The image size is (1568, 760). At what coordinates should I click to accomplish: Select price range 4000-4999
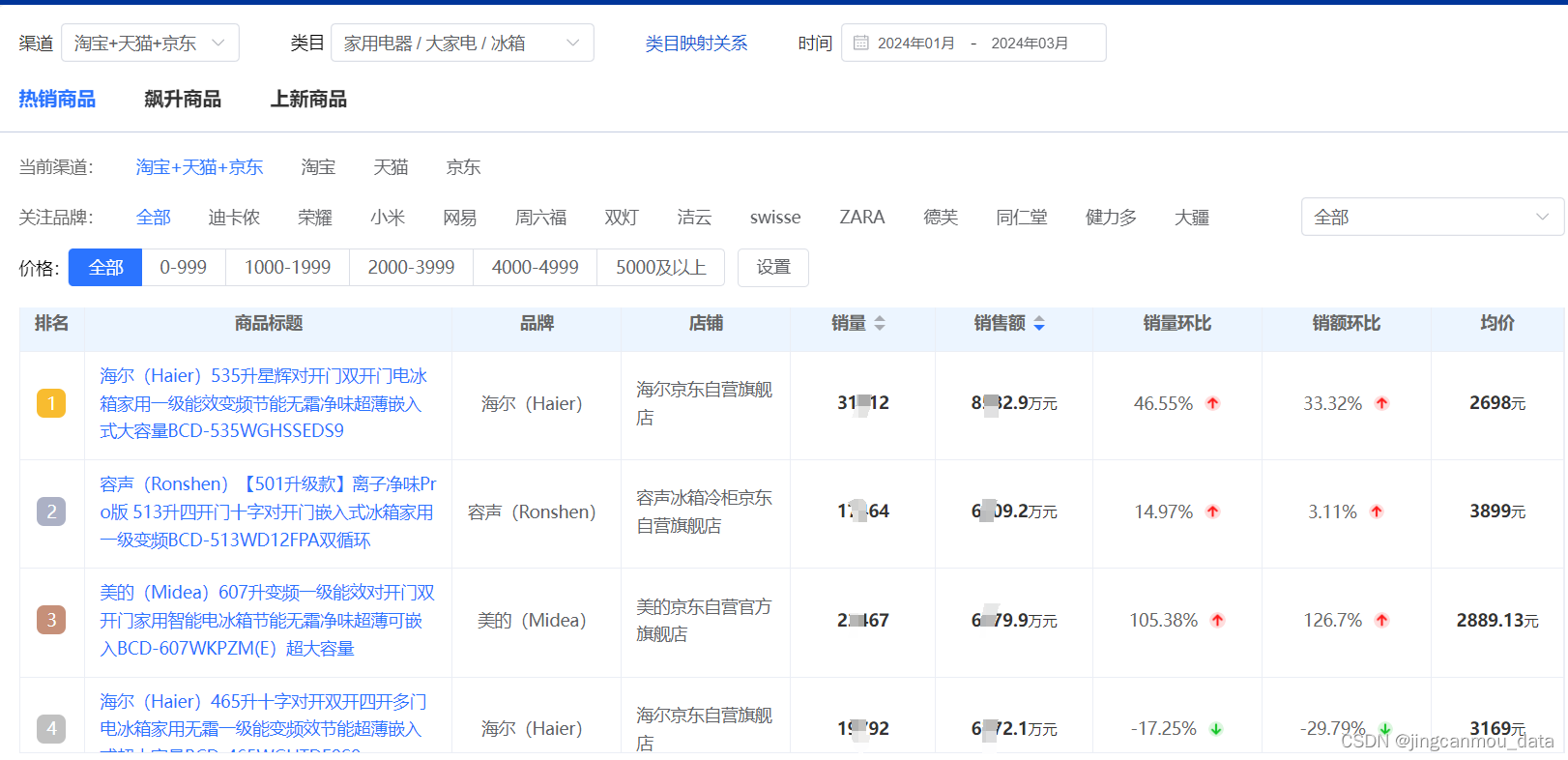point(536,268)
